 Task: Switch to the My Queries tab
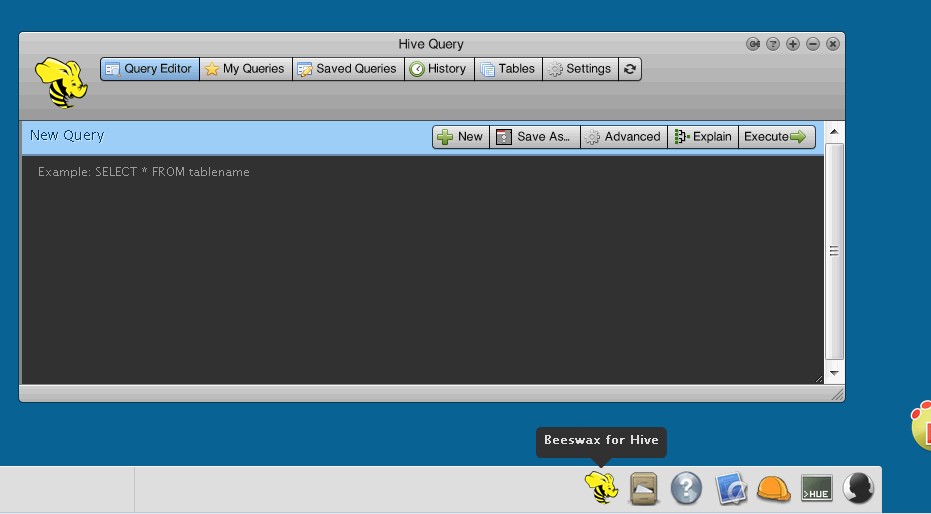pyautogui.click(x=246, y=69)
